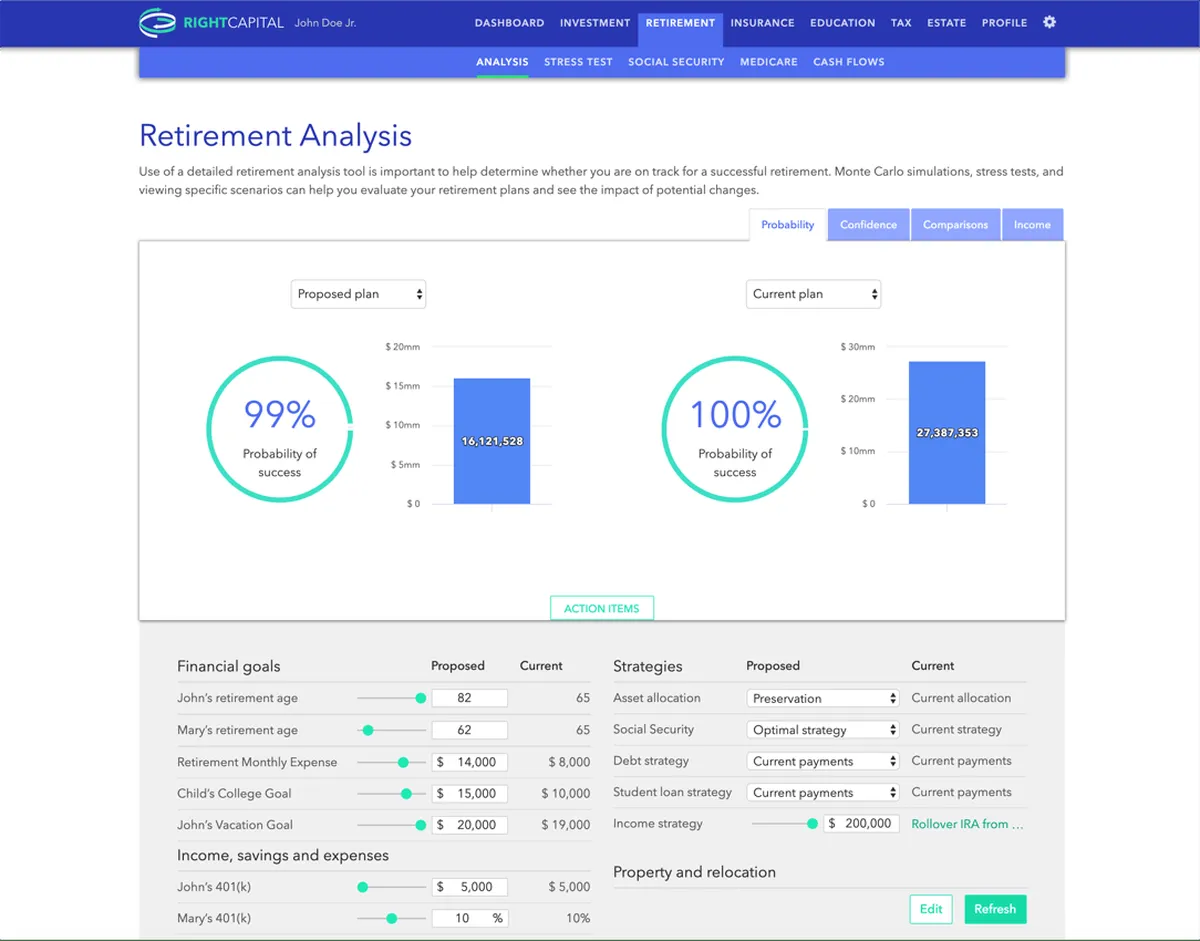The width and height of the screenshot is (1200, 941).
Task: Click the 99% probability circle
Action: (x=280, y=430)
